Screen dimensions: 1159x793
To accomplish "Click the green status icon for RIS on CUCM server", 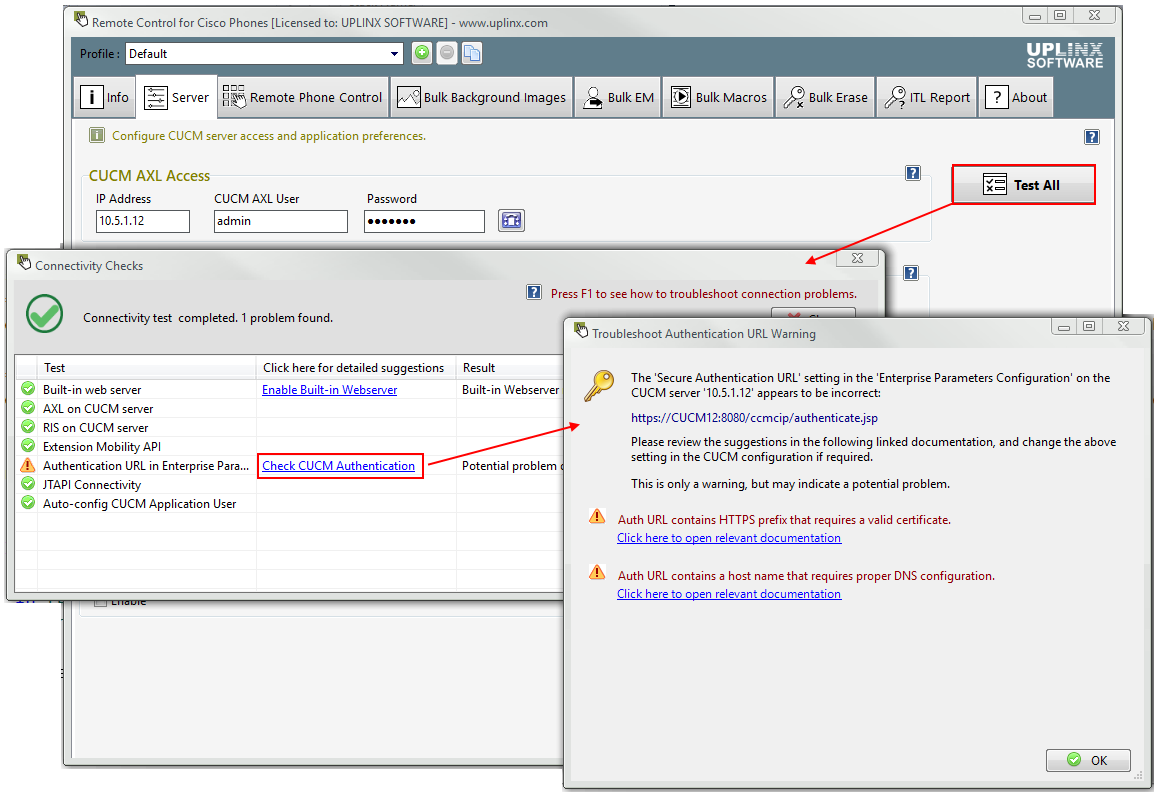I will 28,427.
